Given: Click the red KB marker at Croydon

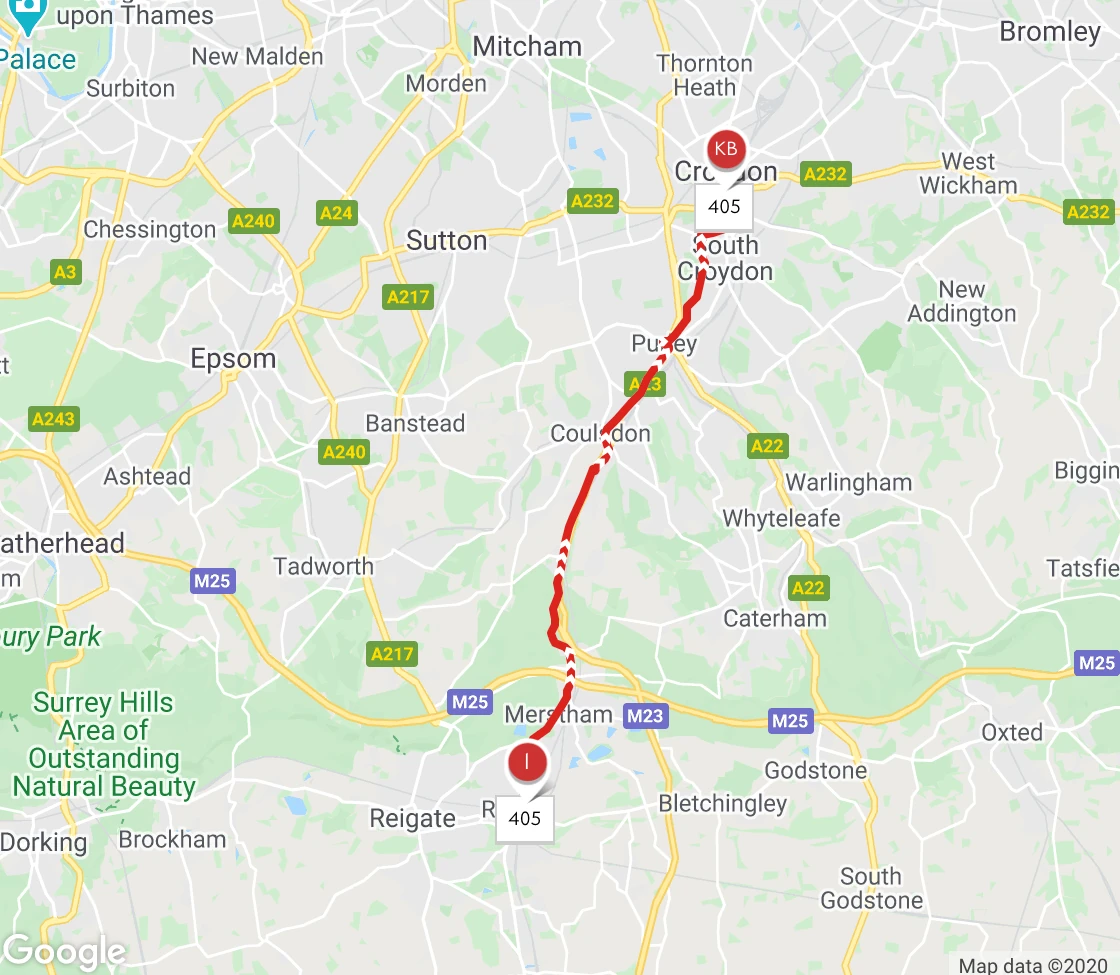Looking at the screenshot, I should [726, 149].
